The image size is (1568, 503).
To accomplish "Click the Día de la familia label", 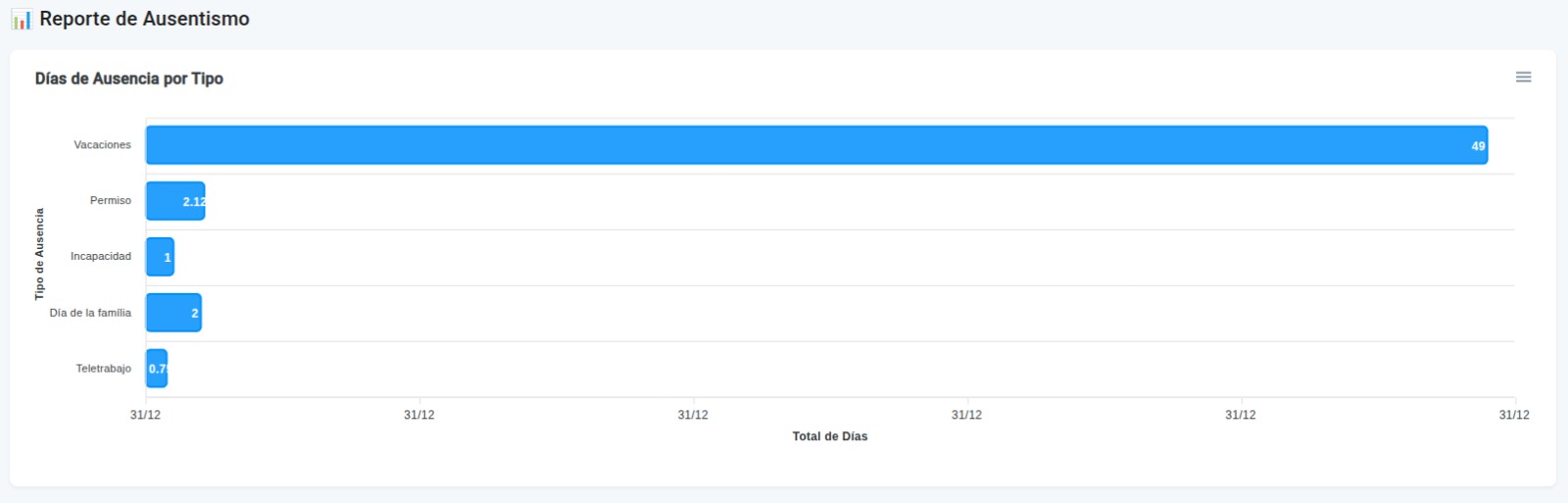I will click(90, 313).
